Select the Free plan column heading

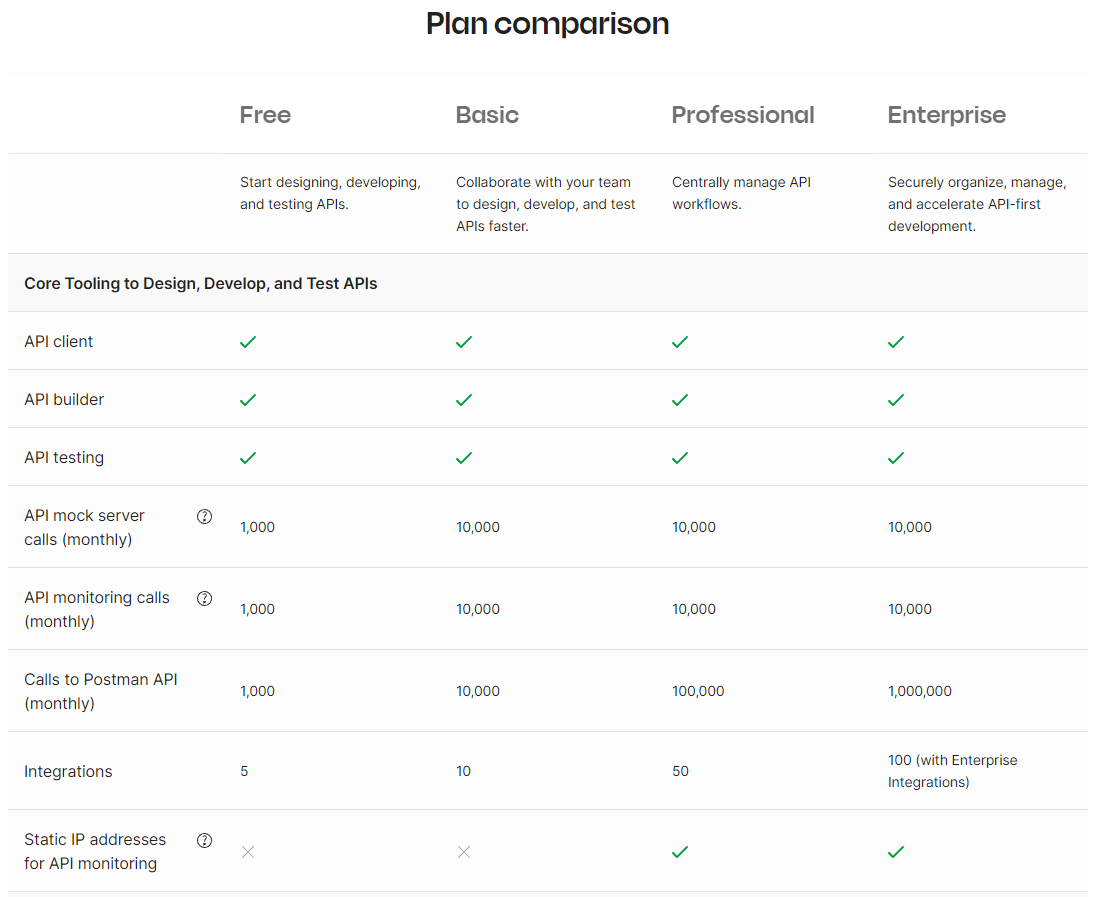[265, 115]
